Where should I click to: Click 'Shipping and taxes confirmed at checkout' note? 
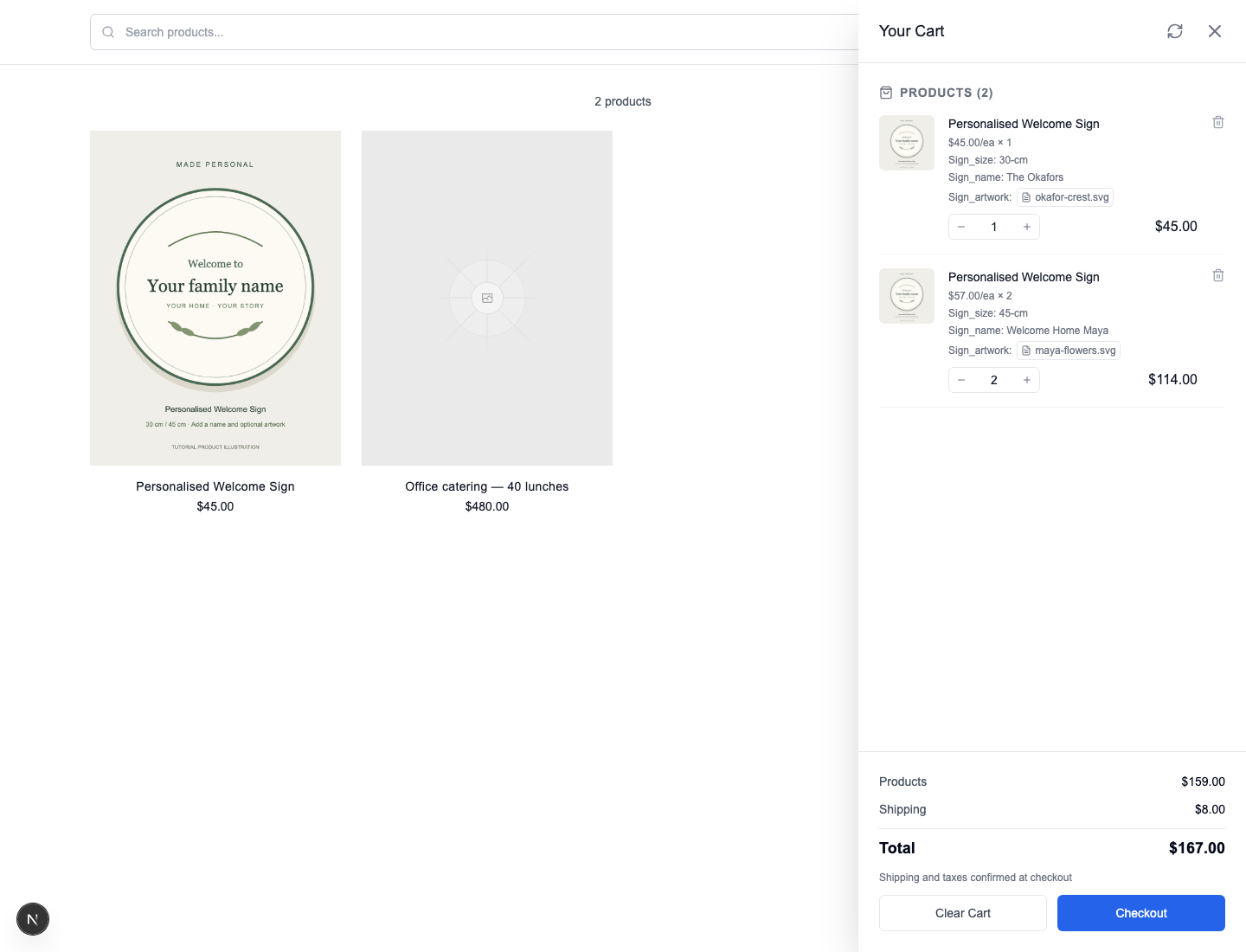click(x=975, y=878)
